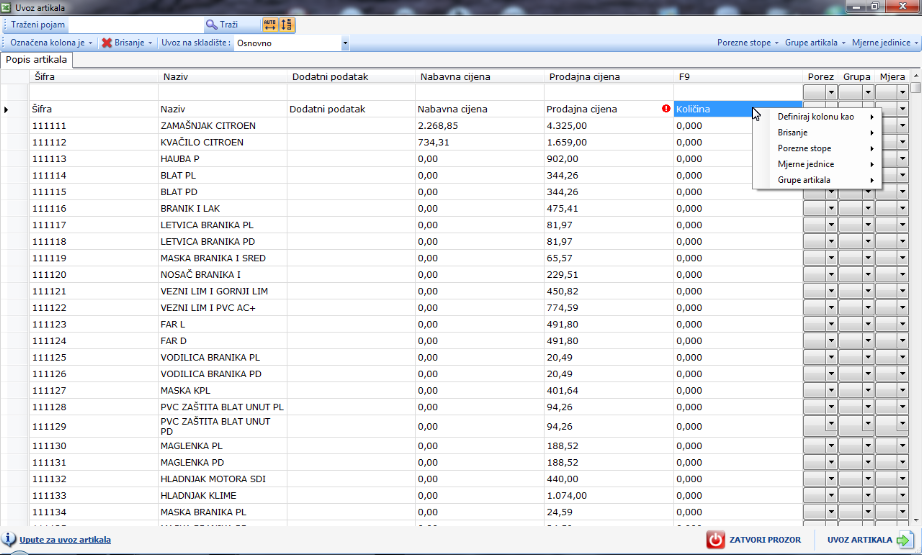The height and width of the screenshot is (555, 922).
Task: Switch to the Popis artikala tab
Action: 36,60
